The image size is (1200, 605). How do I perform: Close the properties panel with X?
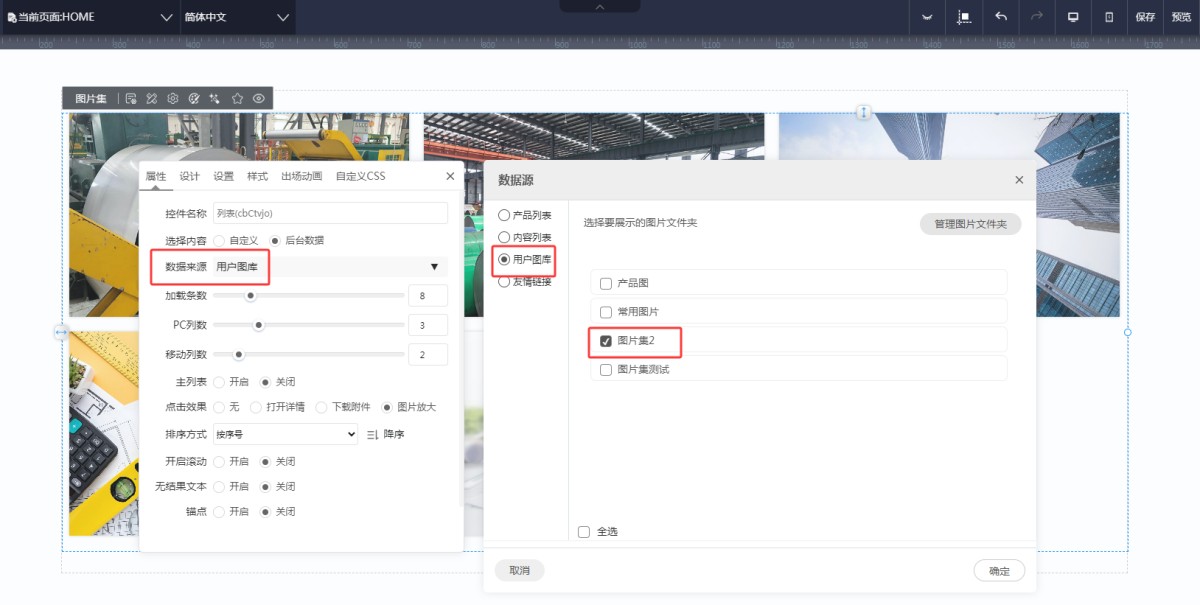click(450, 176)
